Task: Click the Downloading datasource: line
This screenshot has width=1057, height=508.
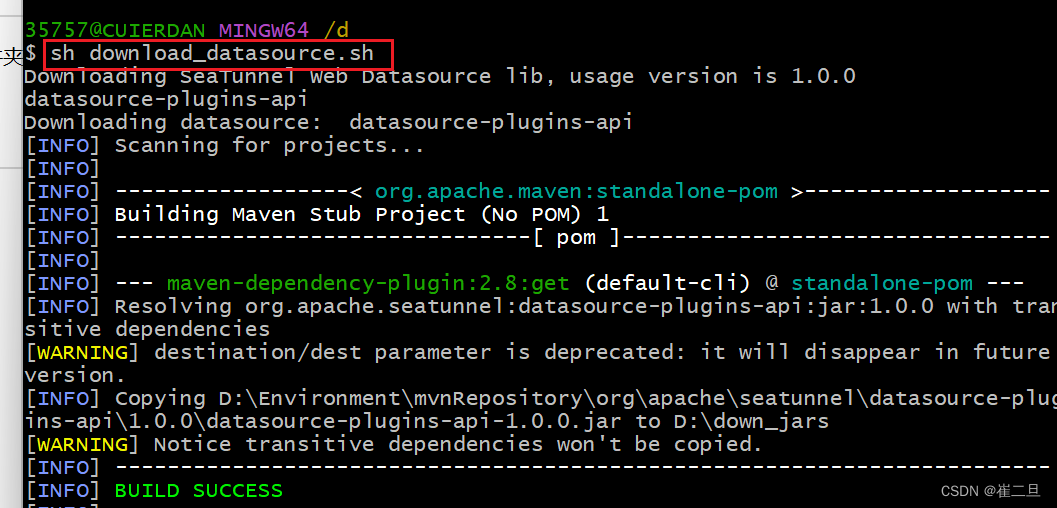Action: (x=327, y=123)
